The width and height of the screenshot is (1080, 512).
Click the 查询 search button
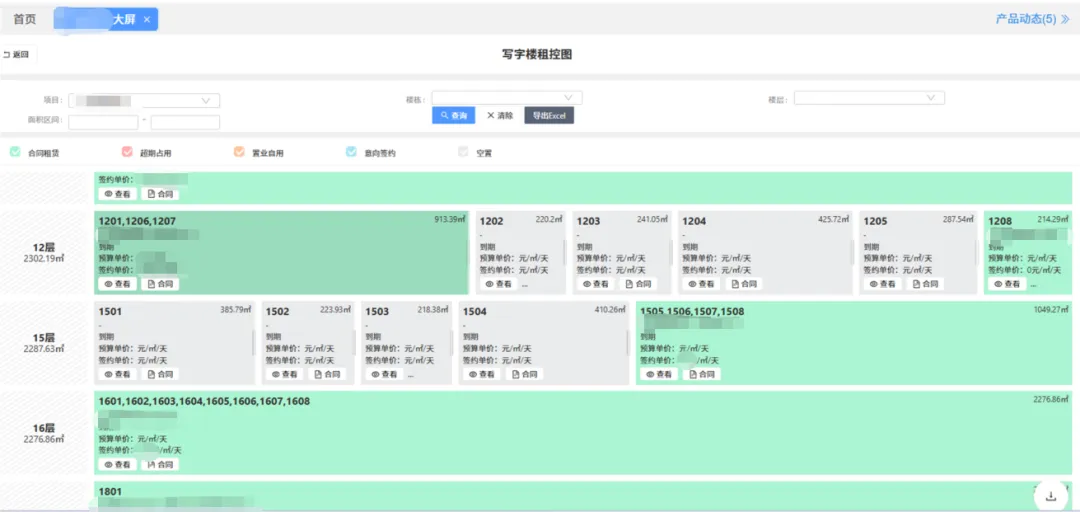pyautogui.click(x=453, y=115)
